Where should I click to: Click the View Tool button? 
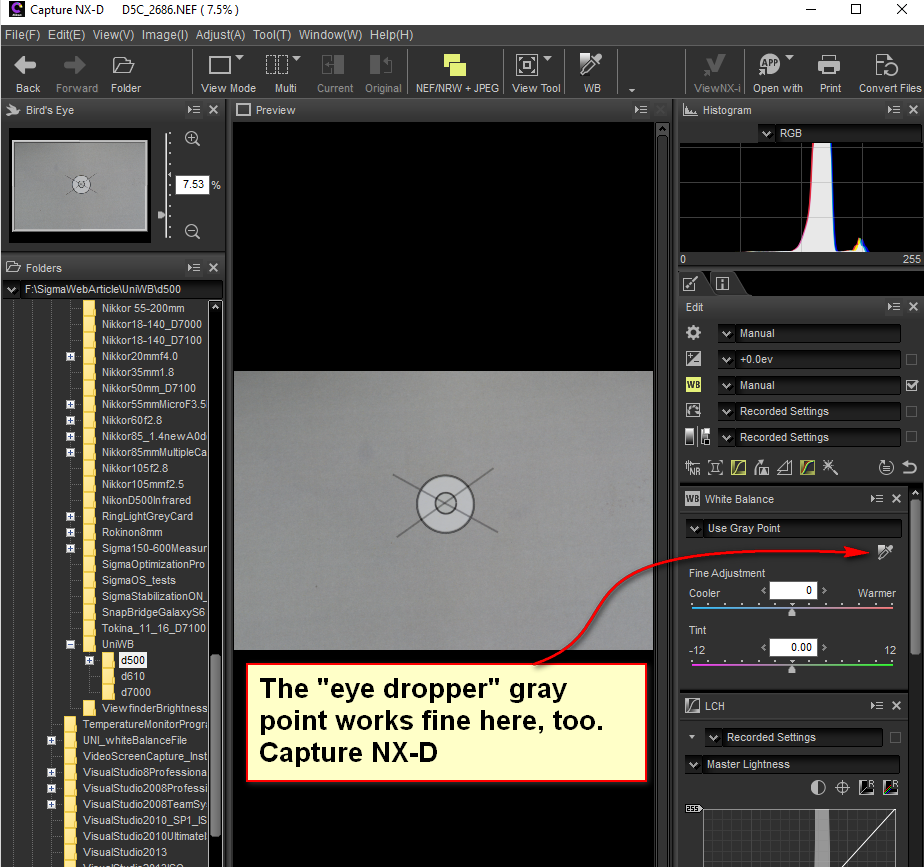point(536,73)
